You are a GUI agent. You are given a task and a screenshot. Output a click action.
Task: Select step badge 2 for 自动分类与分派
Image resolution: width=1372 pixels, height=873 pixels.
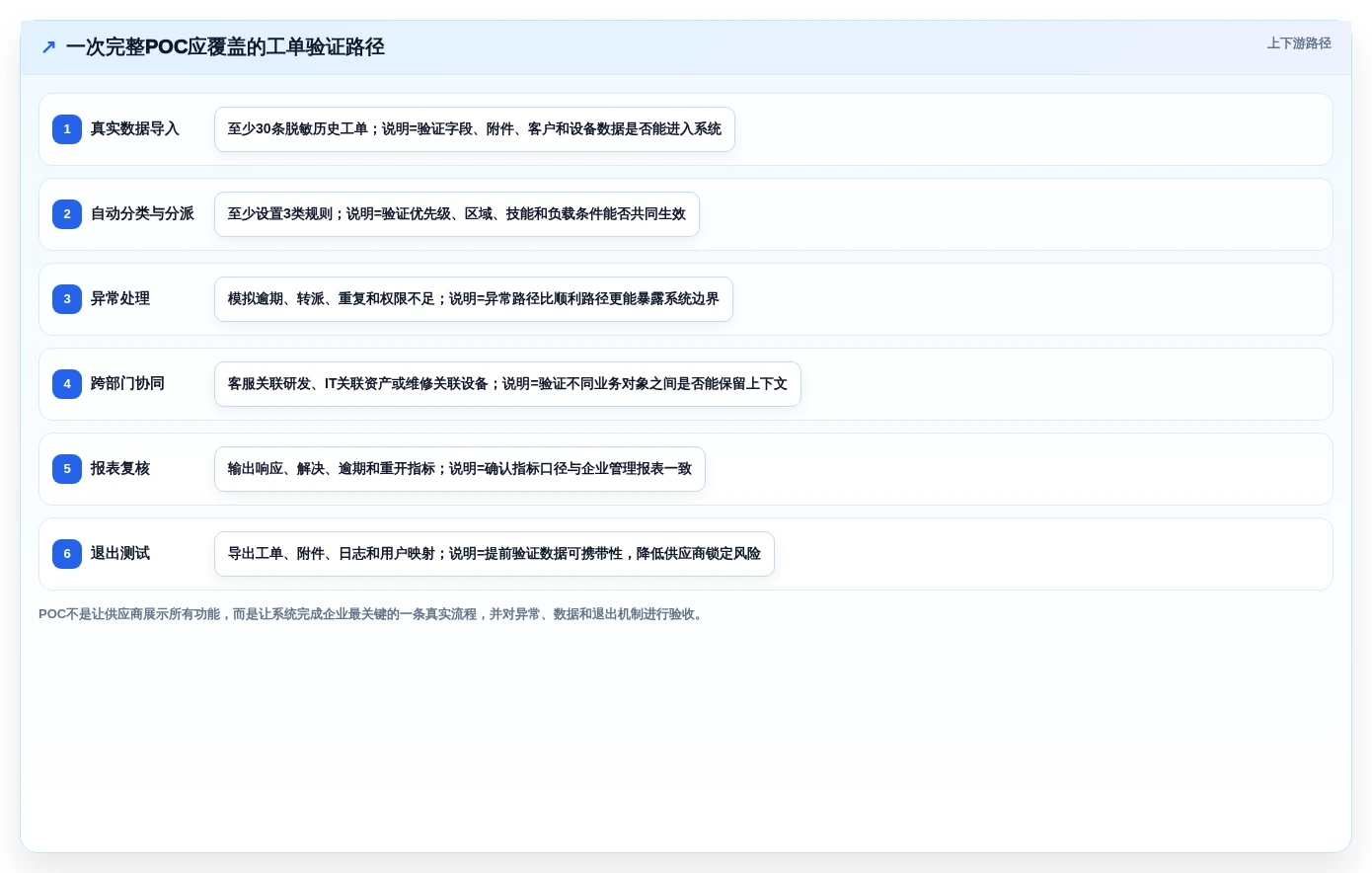click(x=67, y=214)
